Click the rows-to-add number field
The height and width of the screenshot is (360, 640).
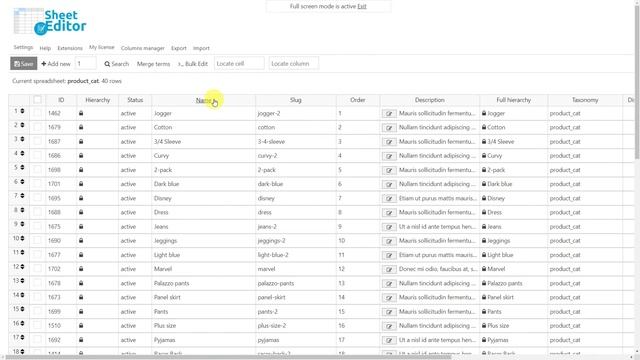[86, 64]
